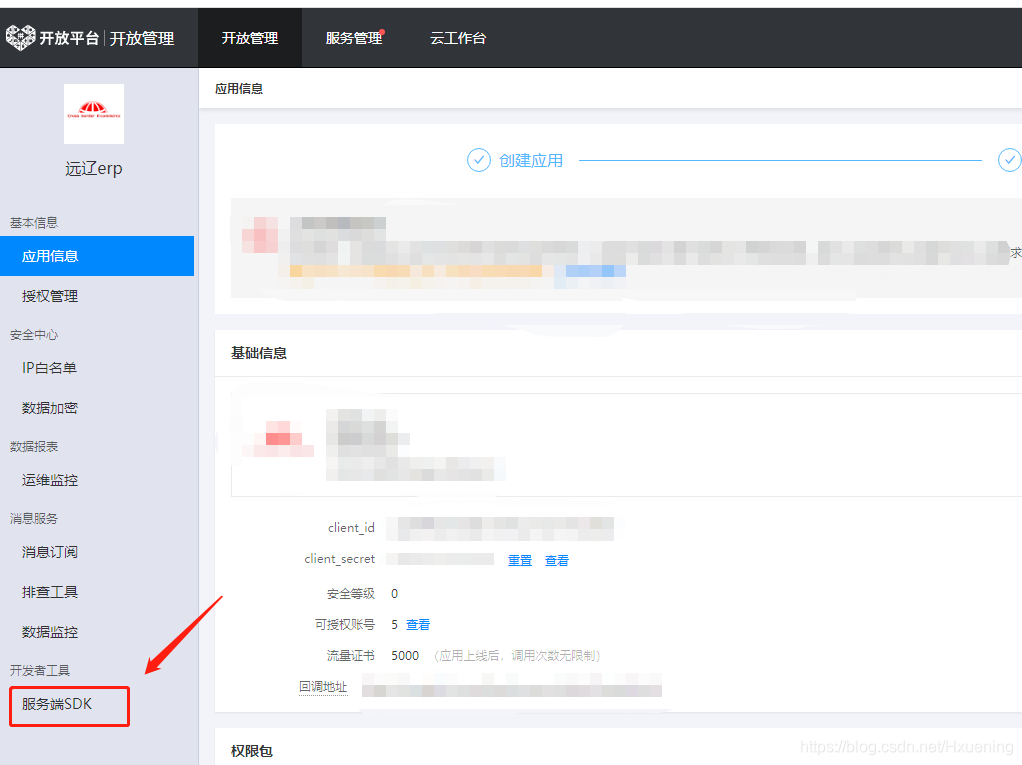Click the 开放平台 header title
The width and height of the screenshot is (1022, 765).
point(68,38)
